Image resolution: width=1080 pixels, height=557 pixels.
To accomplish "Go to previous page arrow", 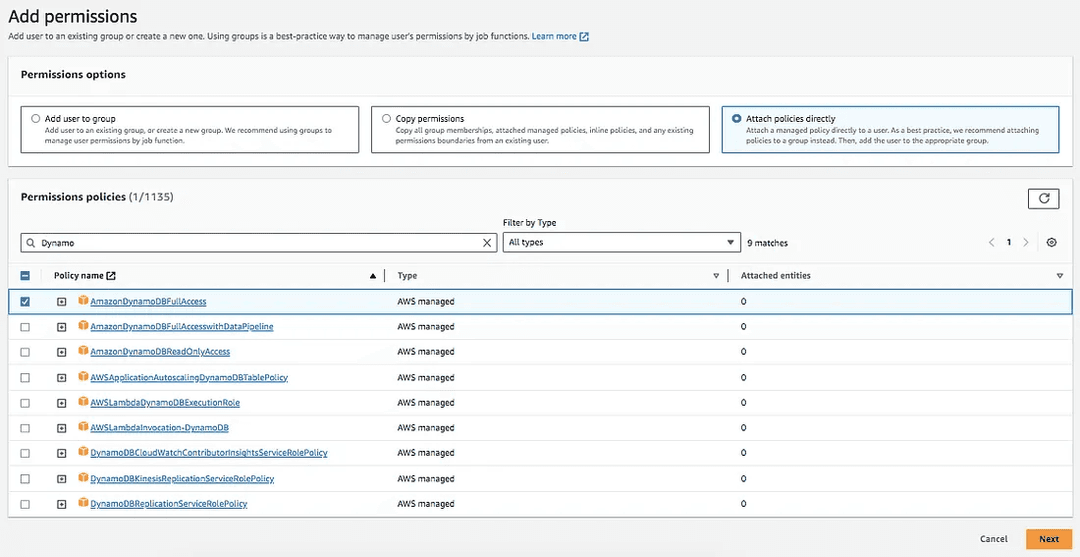I will point(992,242).
